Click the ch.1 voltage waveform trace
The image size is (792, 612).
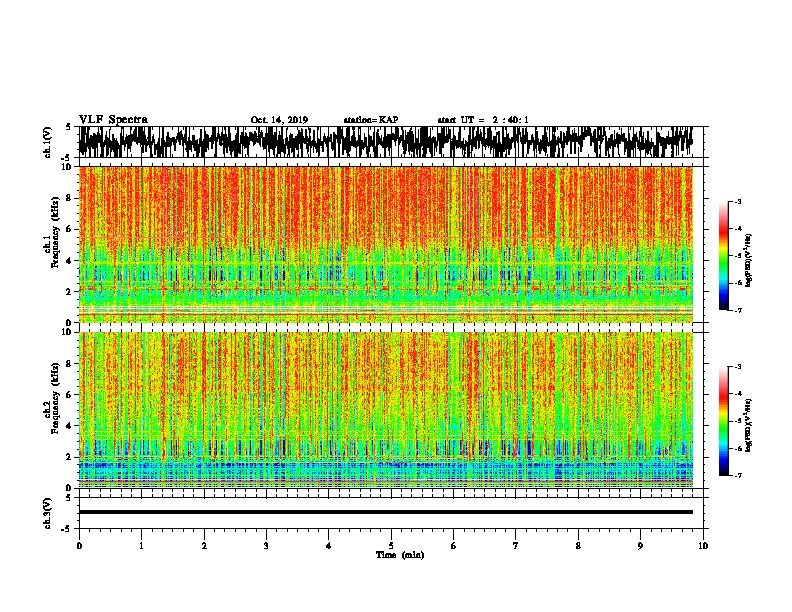pyautogui.click(x=385, y=142)
